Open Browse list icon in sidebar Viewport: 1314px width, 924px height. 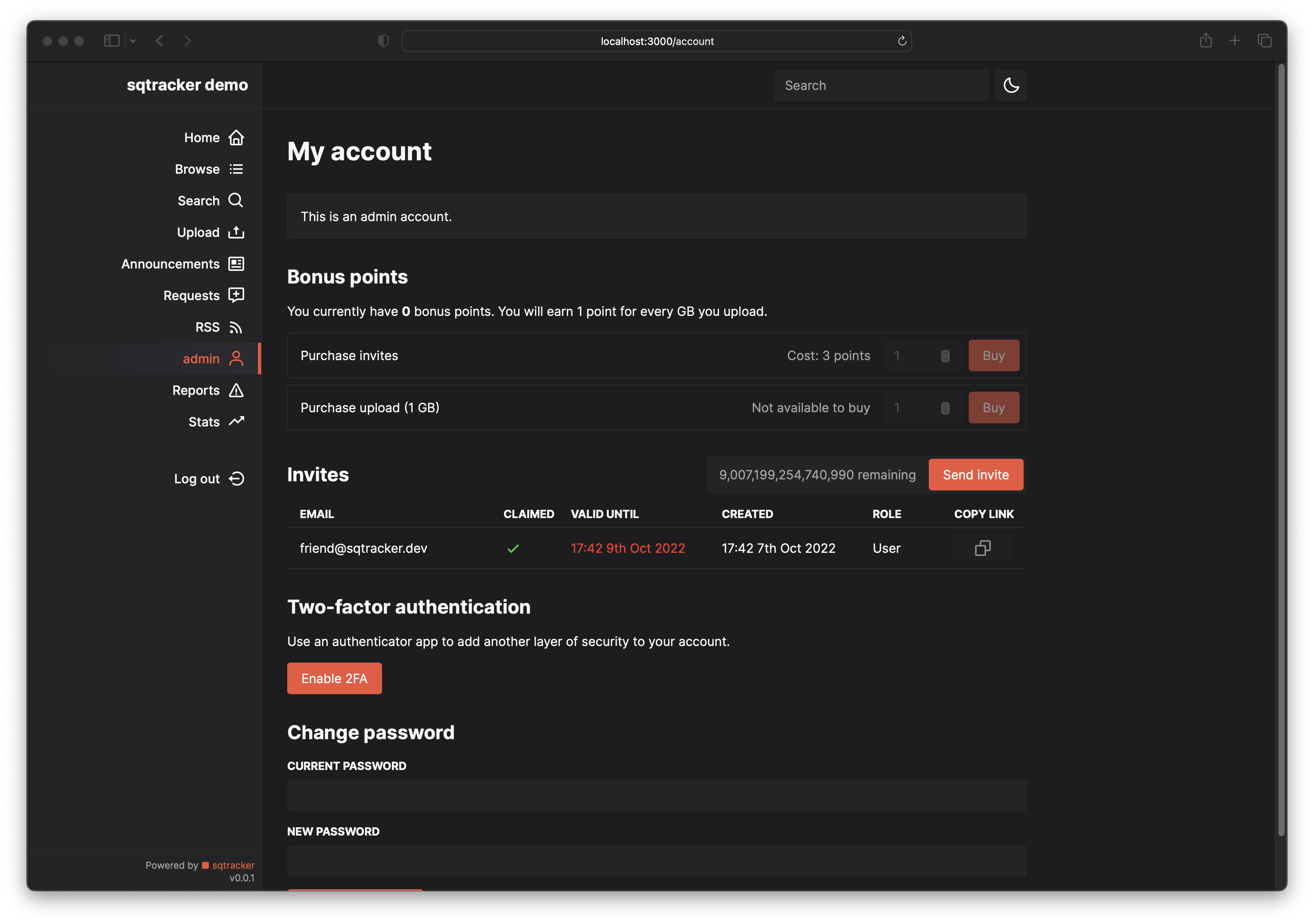(236, 169)
